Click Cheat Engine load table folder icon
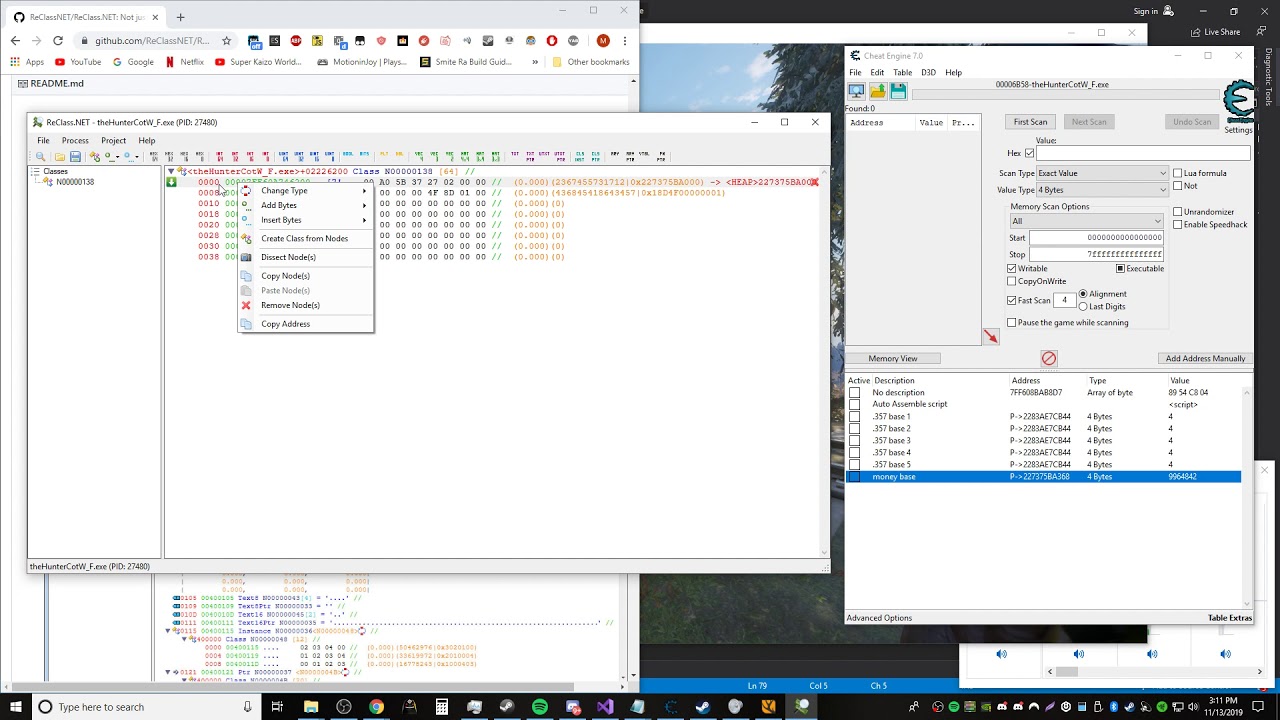 click(x=878, y=91)
